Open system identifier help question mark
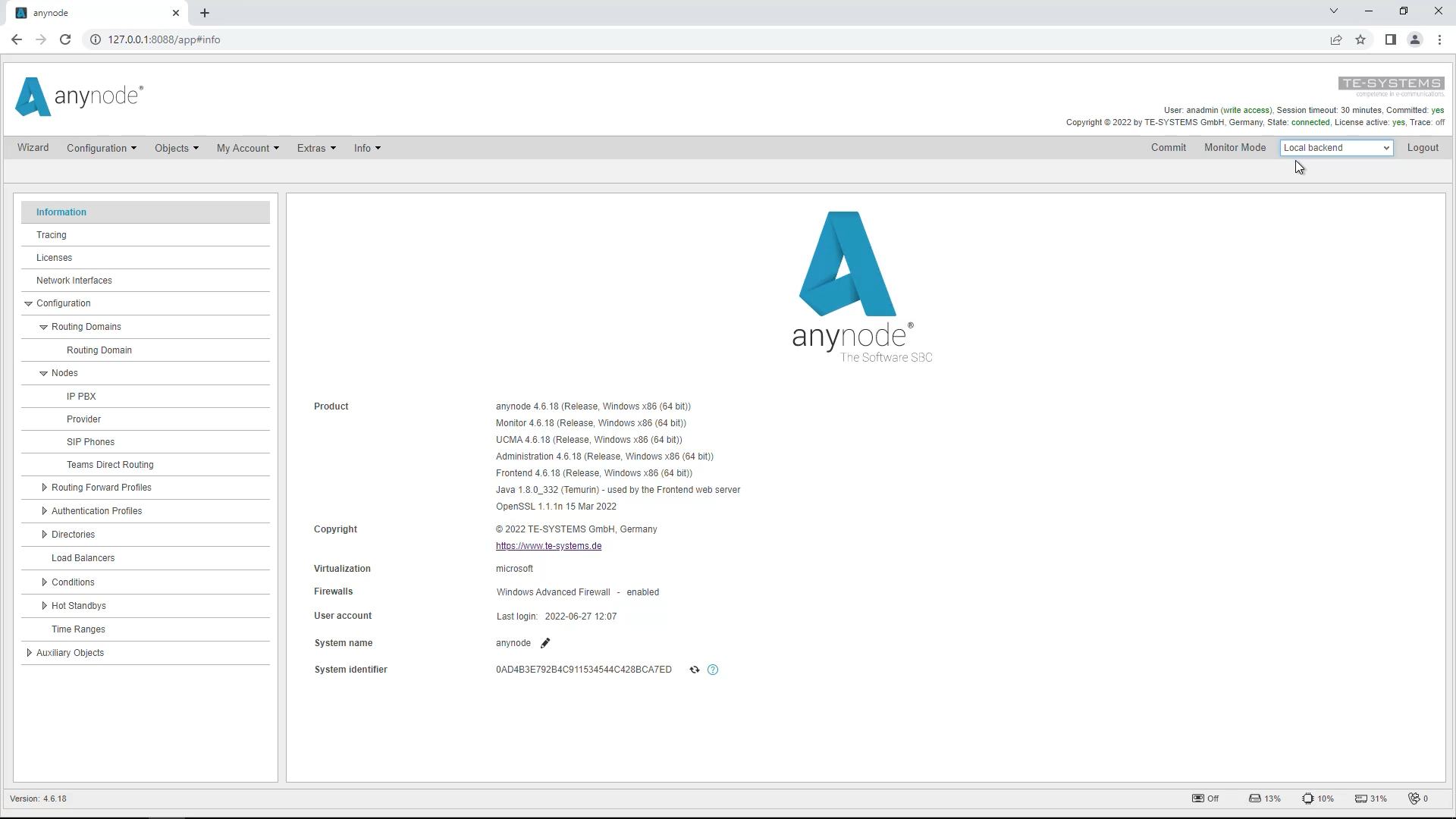The height and width of the screenshot is (819, 1456). coord(713,670)
